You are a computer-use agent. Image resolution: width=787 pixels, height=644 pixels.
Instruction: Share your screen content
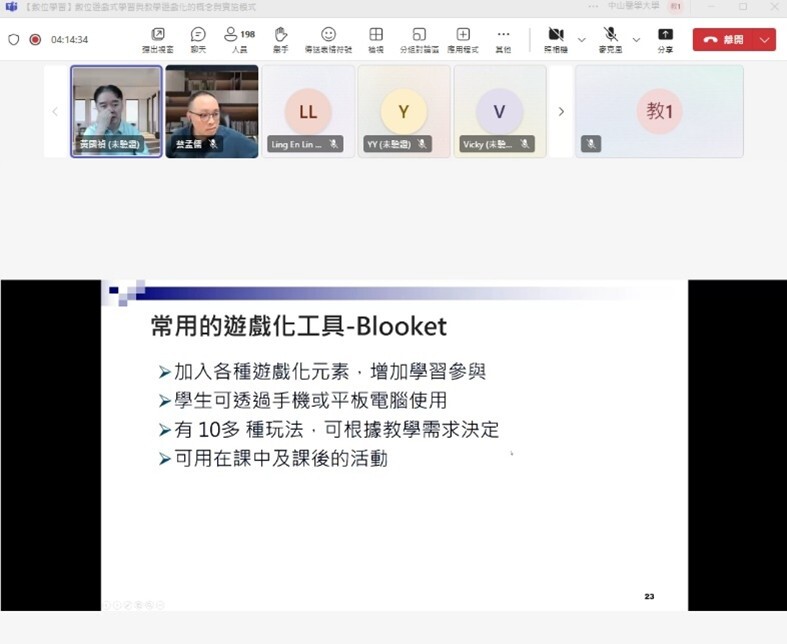665,39
